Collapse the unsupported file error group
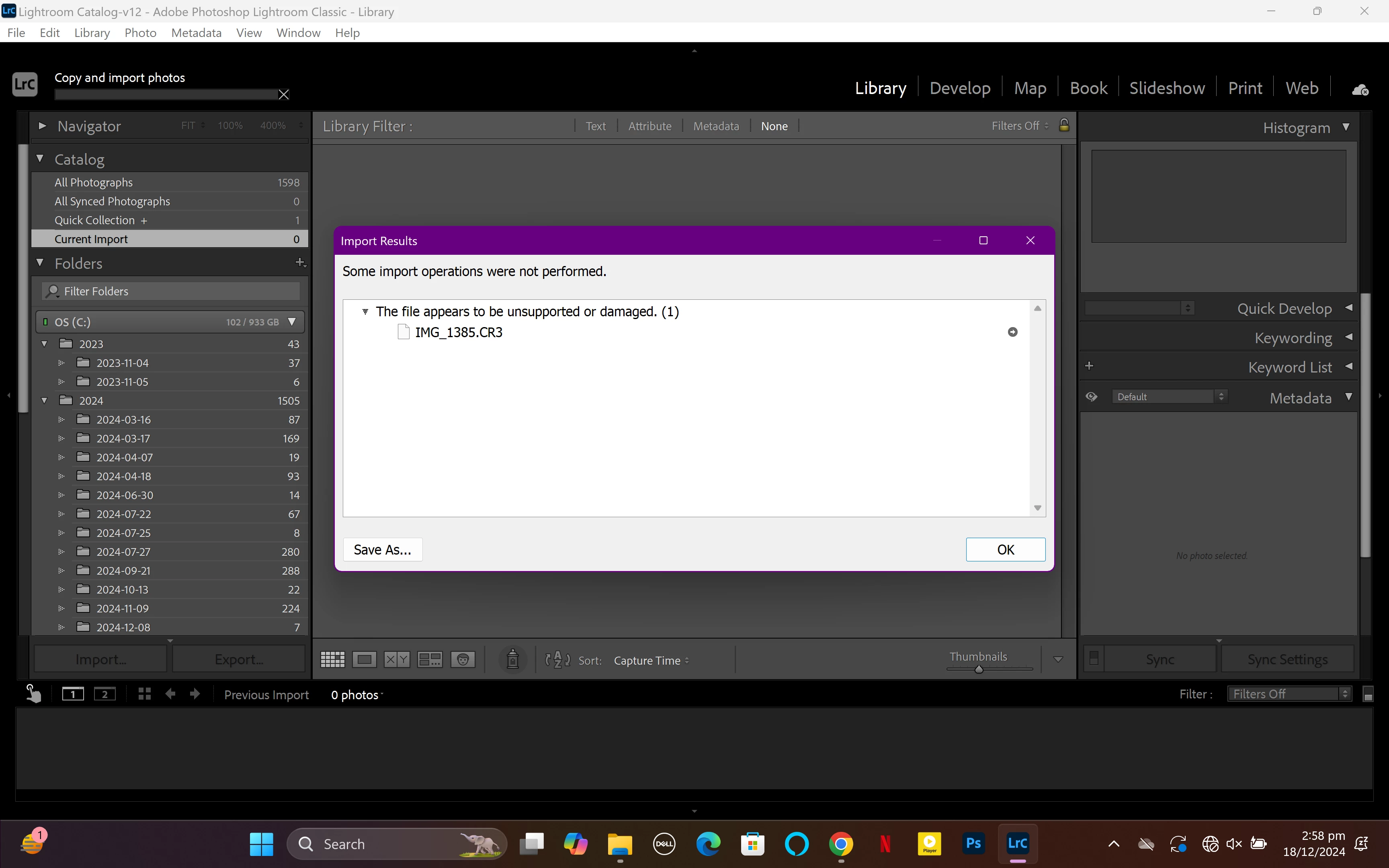Image resolution: width=1389 pixels, height=868 pixels. (365, 312)
